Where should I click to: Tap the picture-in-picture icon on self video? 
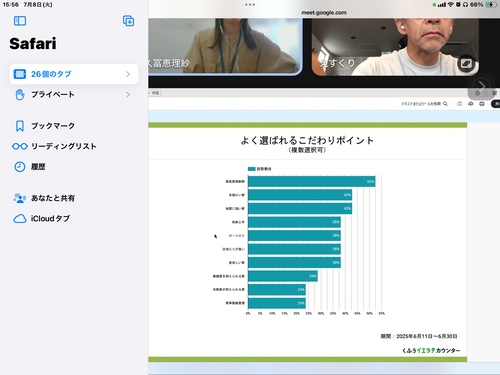[x=466, y=63]
